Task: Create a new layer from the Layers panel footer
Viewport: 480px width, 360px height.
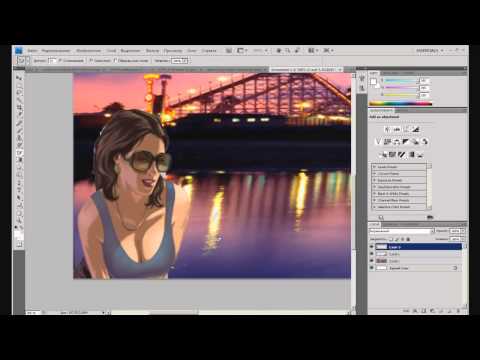Action: (x=449, y=311)
